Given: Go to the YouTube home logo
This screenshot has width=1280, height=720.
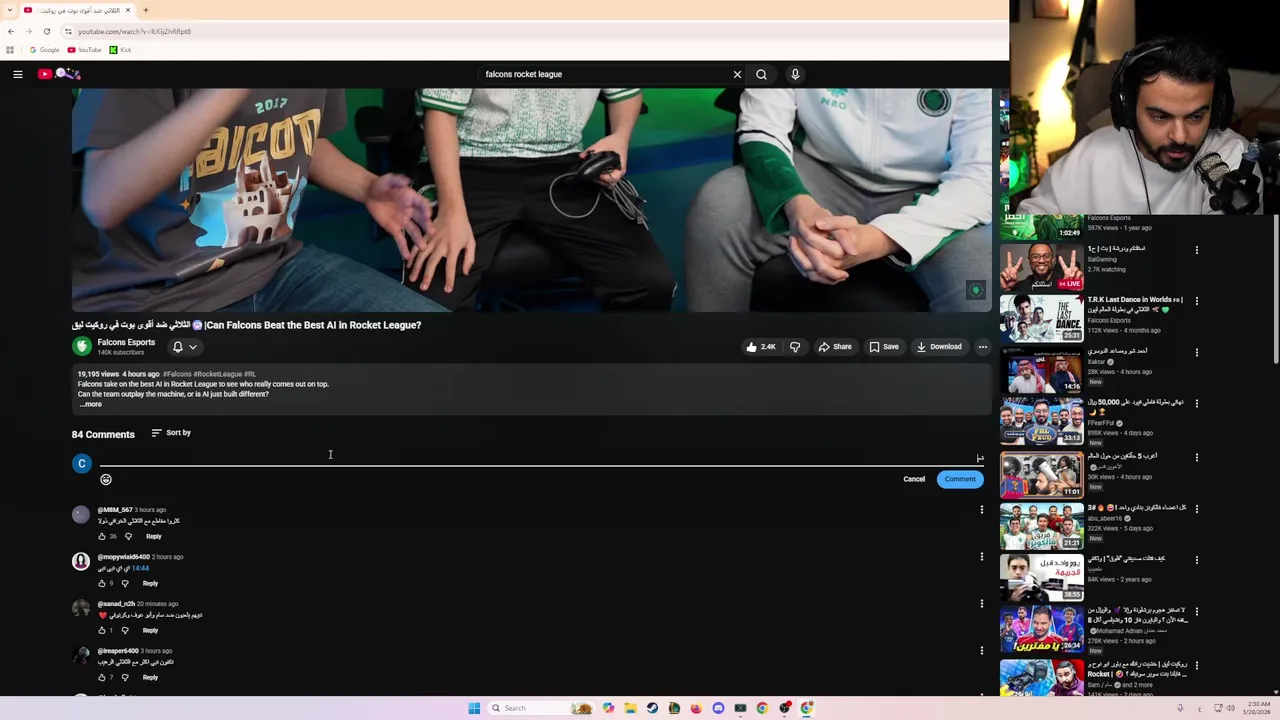Looking at the screenshot, I should (59, 74).
